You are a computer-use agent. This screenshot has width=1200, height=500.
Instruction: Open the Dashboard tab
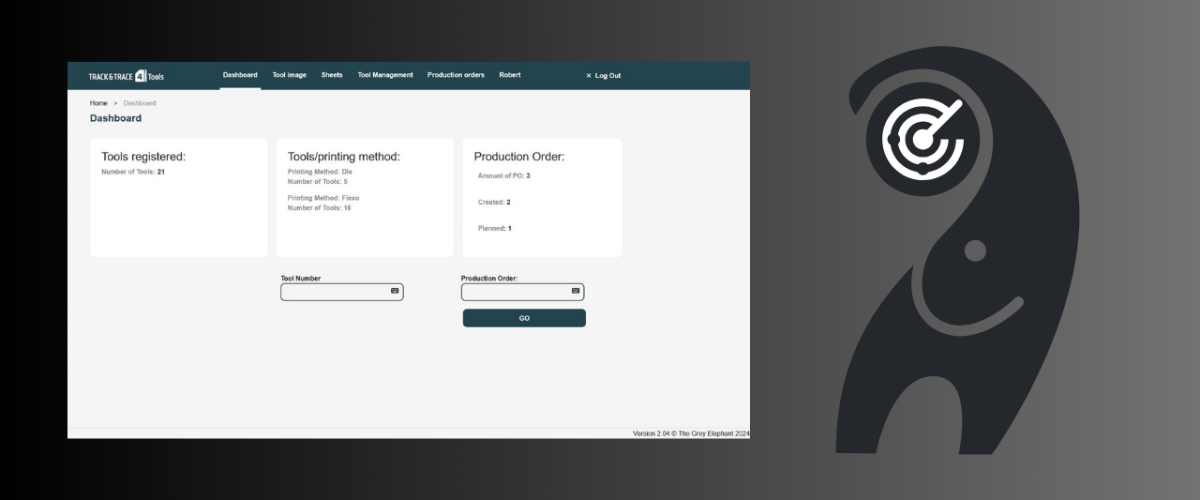click(240, 75)
